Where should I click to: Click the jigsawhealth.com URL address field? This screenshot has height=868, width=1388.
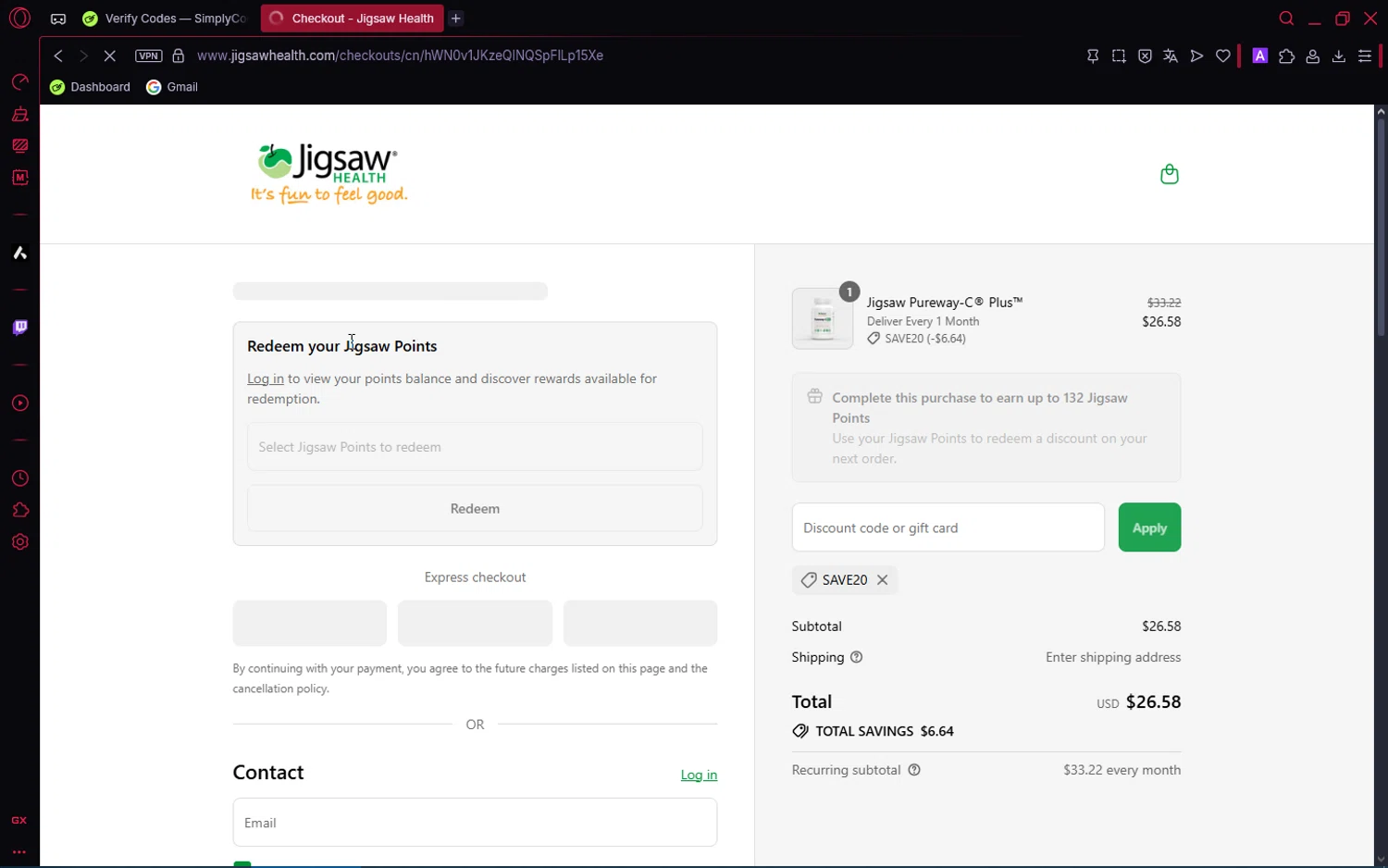click(x=400, y=56)
